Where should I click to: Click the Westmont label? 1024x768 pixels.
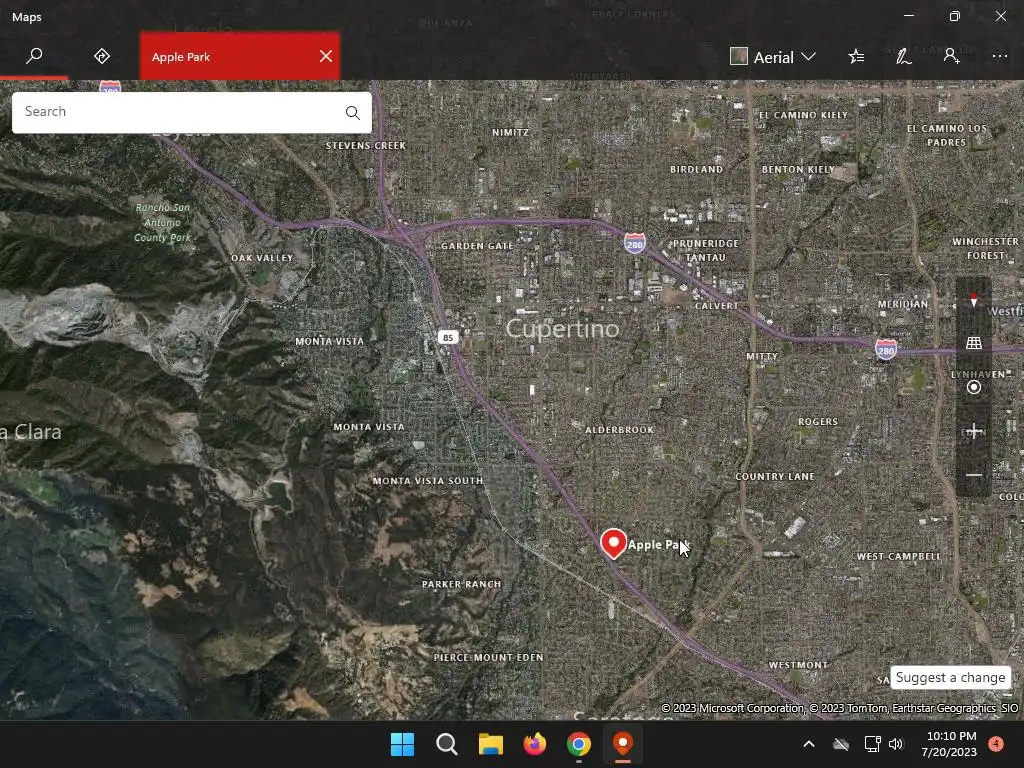798,665
